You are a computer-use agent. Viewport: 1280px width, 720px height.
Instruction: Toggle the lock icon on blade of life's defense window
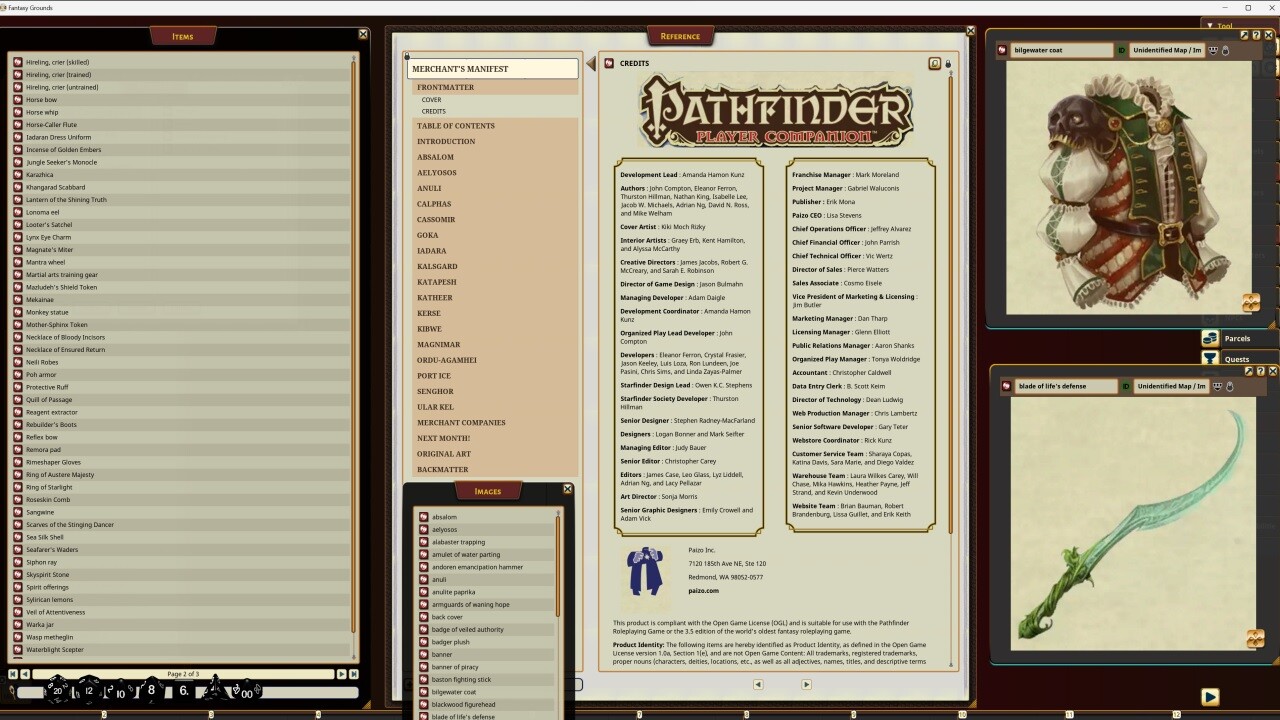pos(1229,387)
